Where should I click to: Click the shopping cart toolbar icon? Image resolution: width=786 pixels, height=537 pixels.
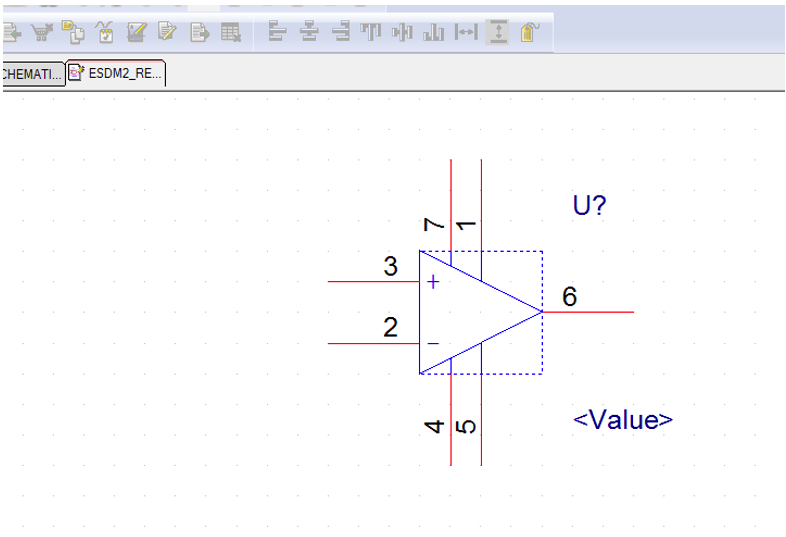(41, 33)
